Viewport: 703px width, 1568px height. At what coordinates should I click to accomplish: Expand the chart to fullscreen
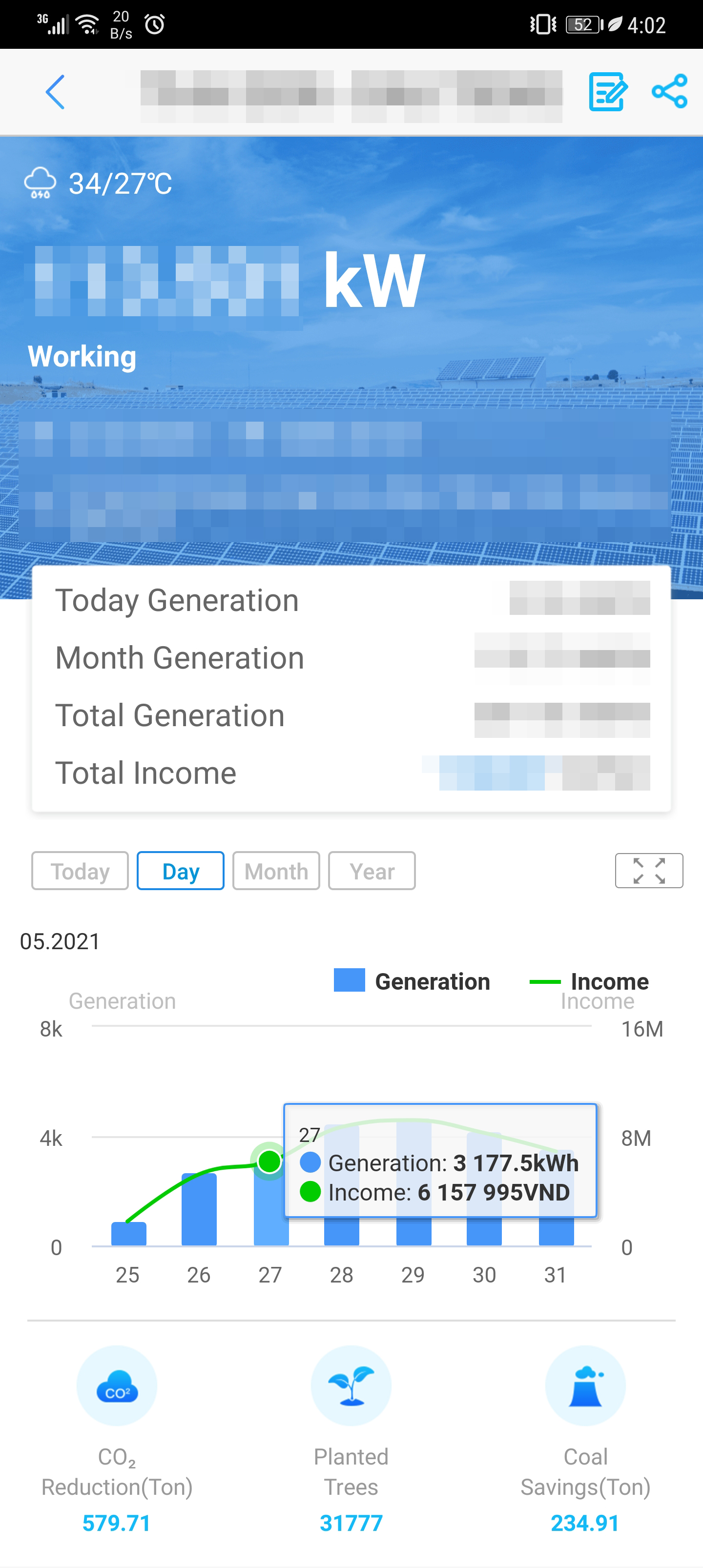tap(648, 871)
